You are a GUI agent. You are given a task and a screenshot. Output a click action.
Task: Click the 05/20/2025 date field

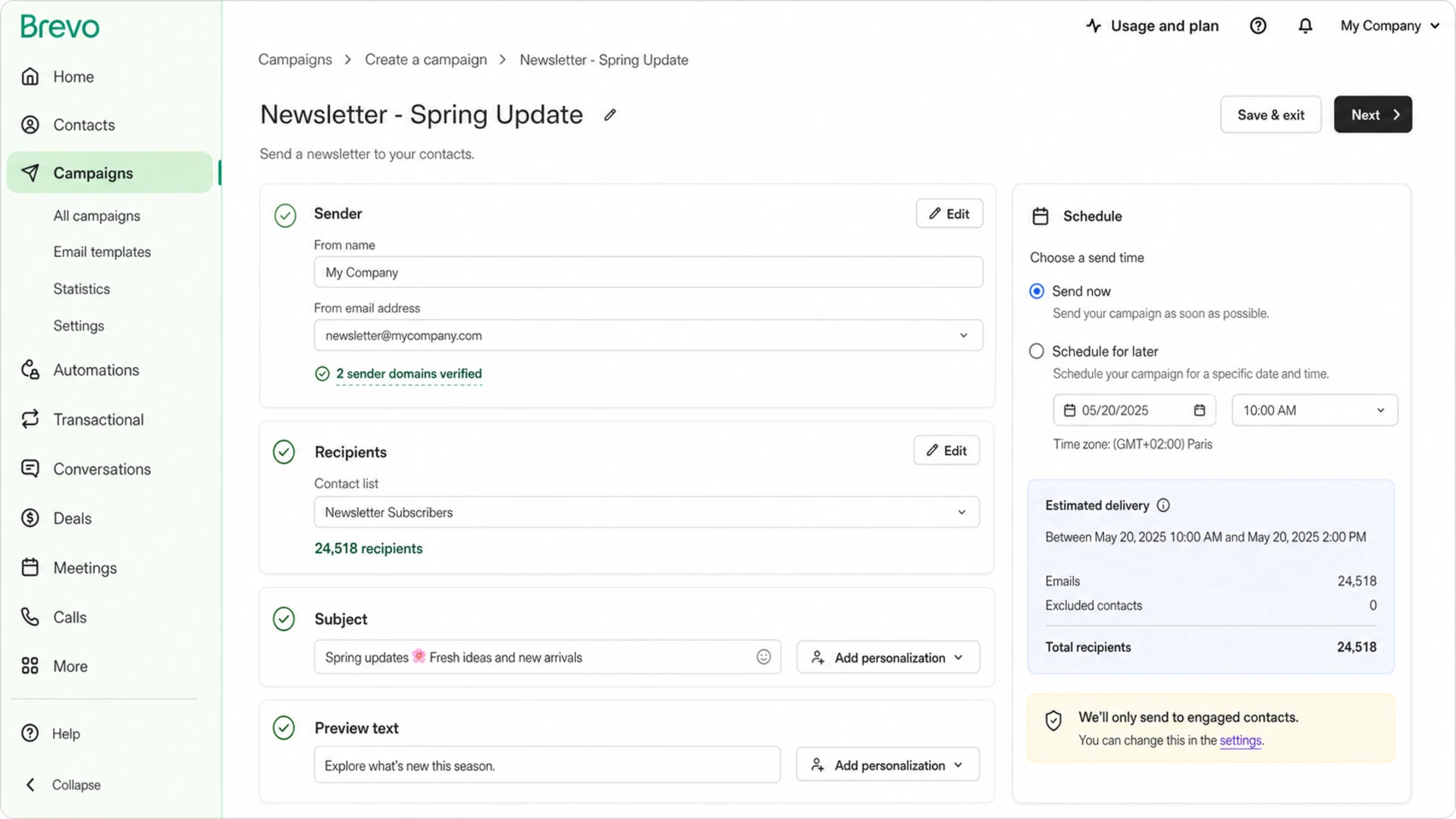tap(1134, 410)
